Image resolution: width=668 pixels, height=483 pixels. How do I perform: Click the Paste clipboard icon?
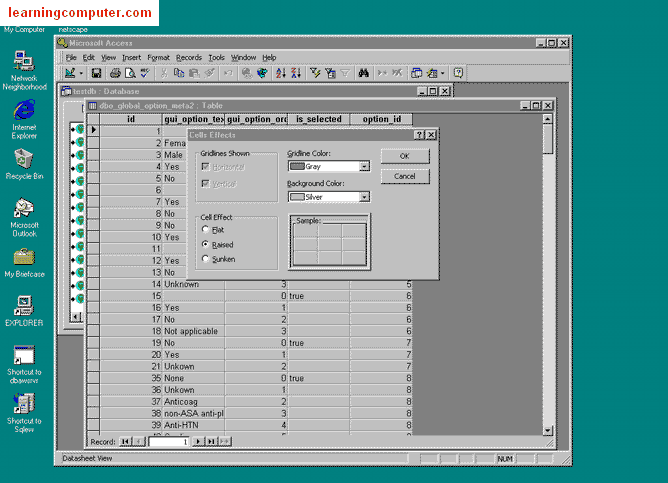[194, 73]
